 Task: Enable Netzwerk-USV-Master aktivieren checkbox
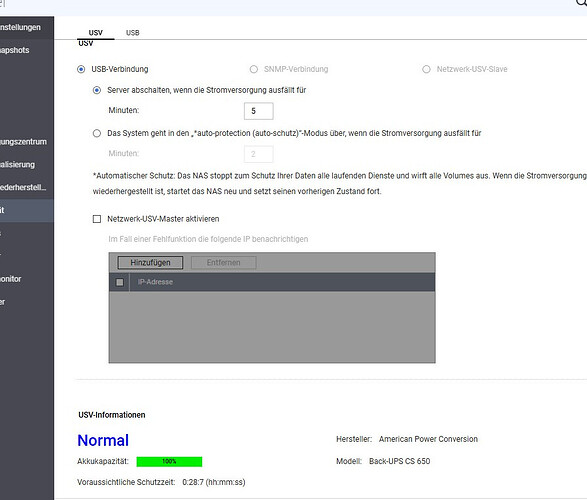(97, 219)
